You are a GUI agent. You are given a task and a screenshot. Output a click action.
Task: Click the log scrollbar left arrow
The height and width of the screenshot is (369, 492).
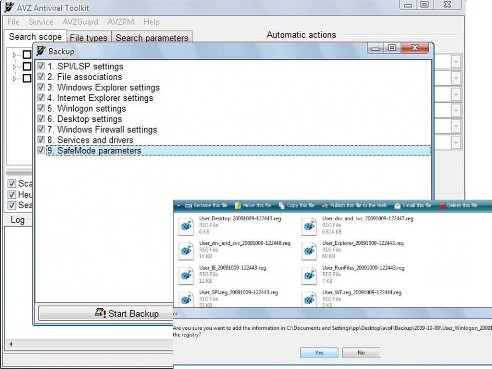pyautogui.click(x=11, y=344)
